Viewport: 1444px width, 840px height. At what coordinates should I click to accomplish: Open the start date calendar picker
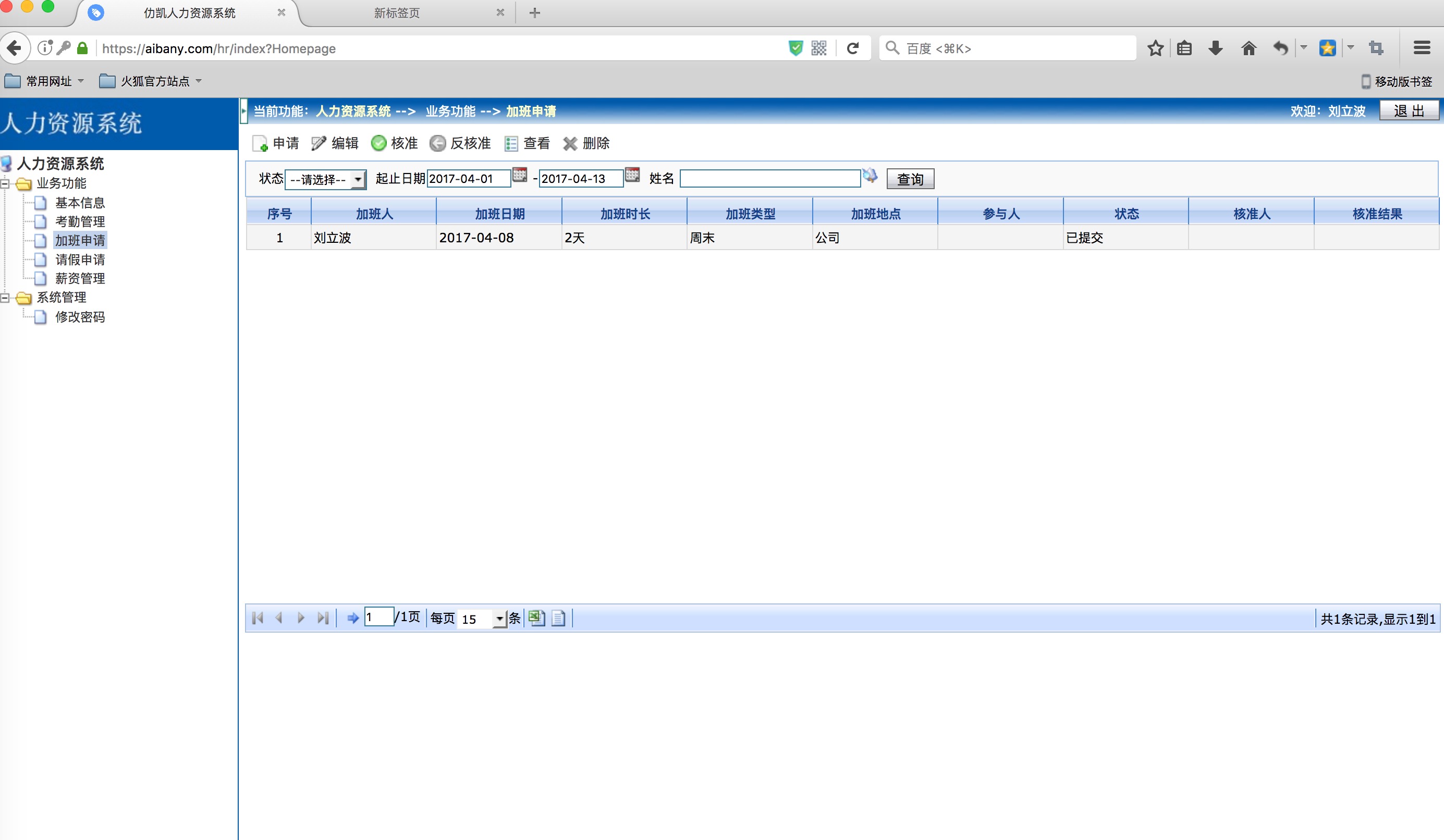click(519, 175)
